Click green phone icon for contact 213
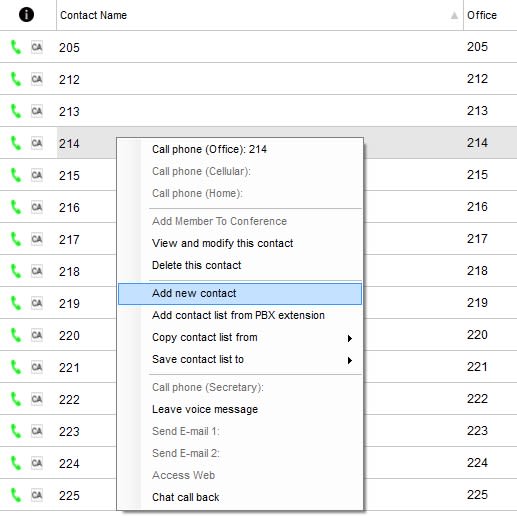The height and width of the screenshot is (516, 517). pyautogui.click(x=16, y=111)
